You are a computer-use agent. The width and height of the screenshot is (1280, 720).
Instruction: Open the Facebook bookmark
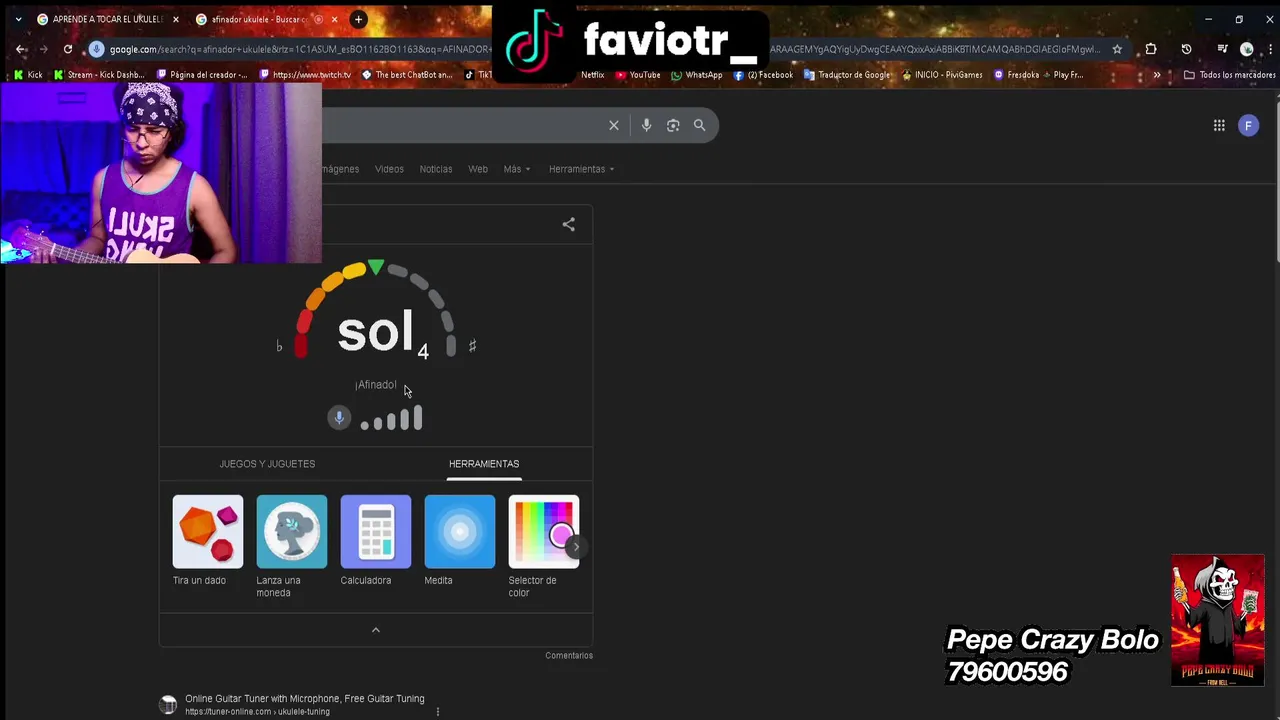tap(763, 75)
